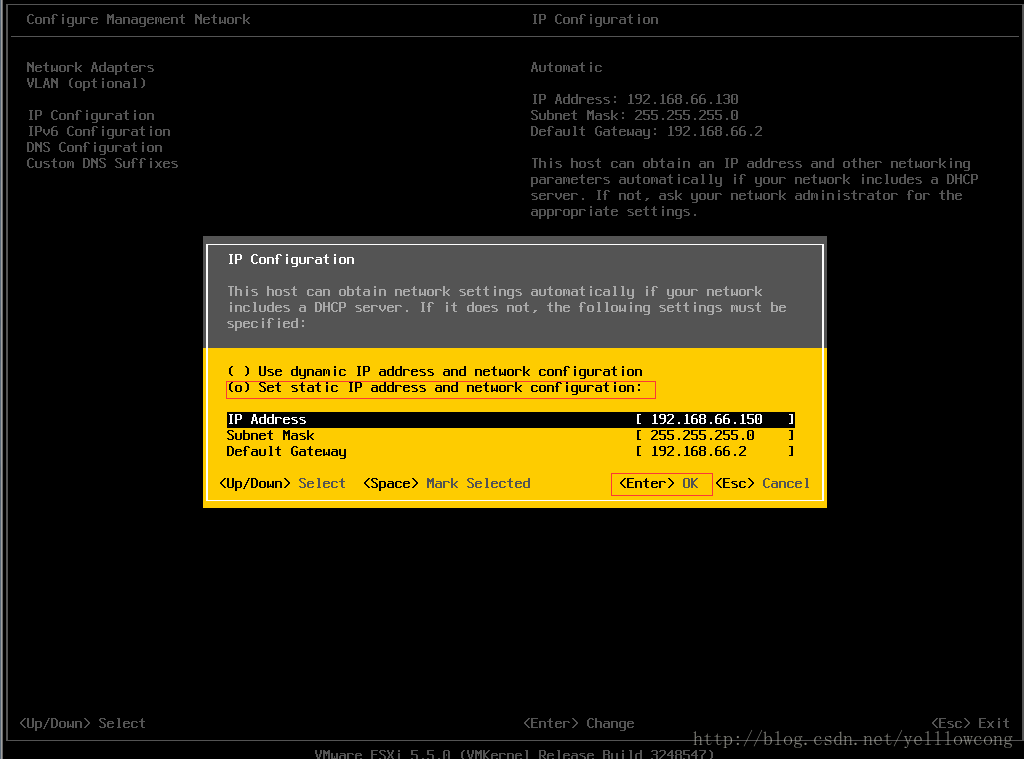Click the Automatic status text

(566, 67)
